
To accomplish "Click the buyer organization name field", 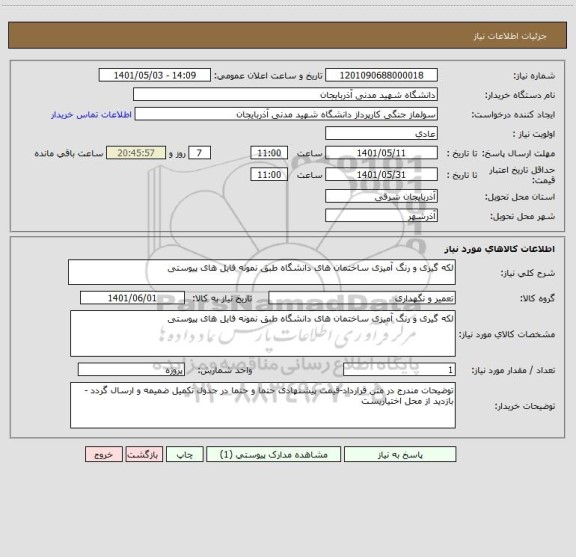I will [x=285, y=94].
